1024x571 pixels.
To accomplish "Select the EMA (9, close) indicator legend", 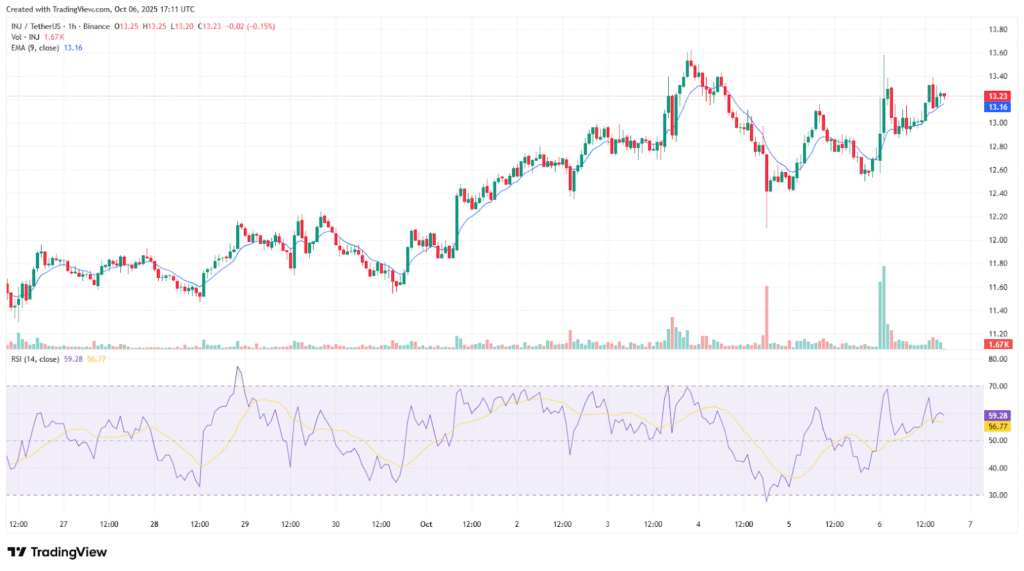I will [36, 45].
